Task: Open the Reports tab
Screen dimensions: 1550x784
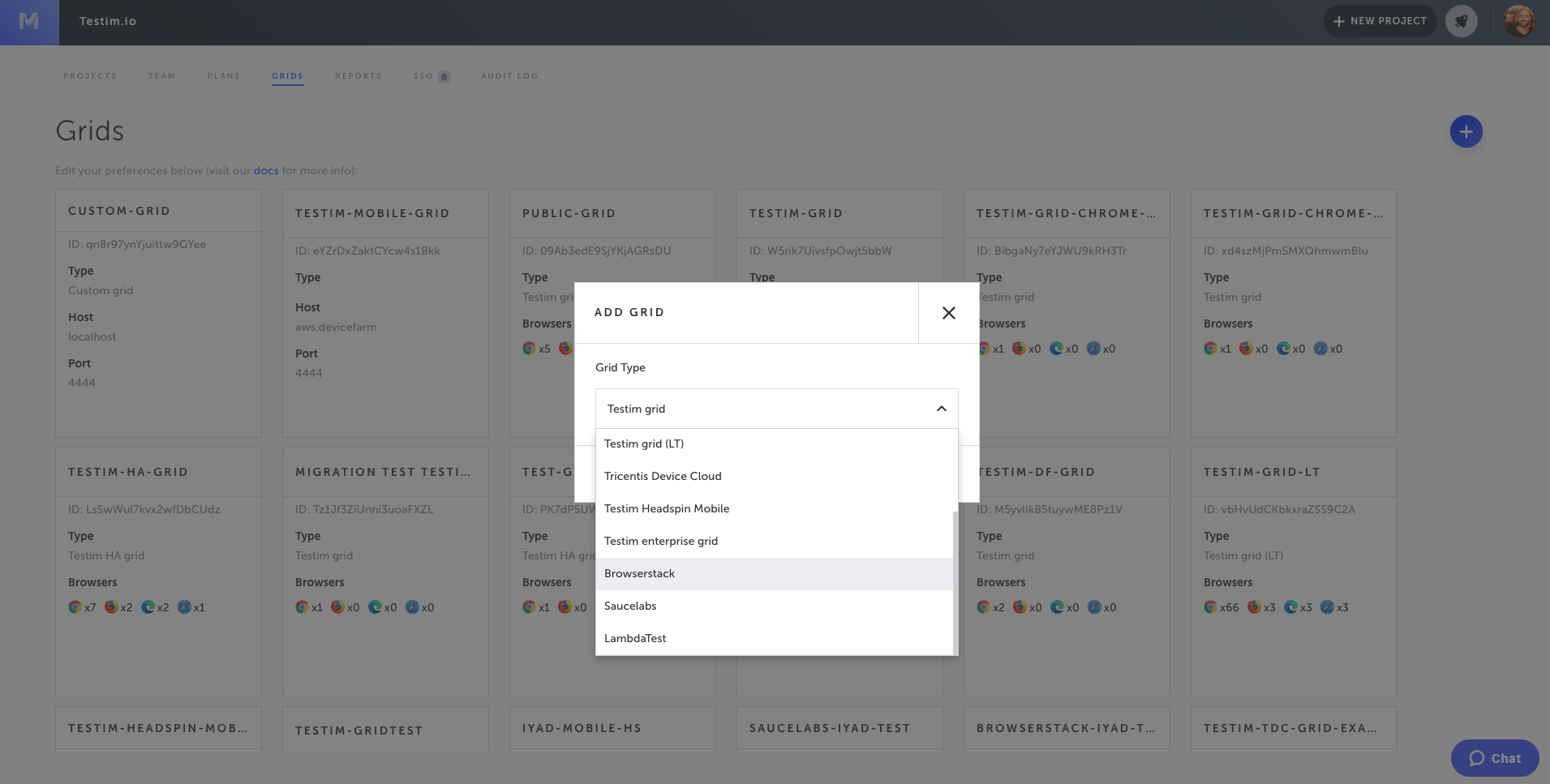Action: [359, 76]
